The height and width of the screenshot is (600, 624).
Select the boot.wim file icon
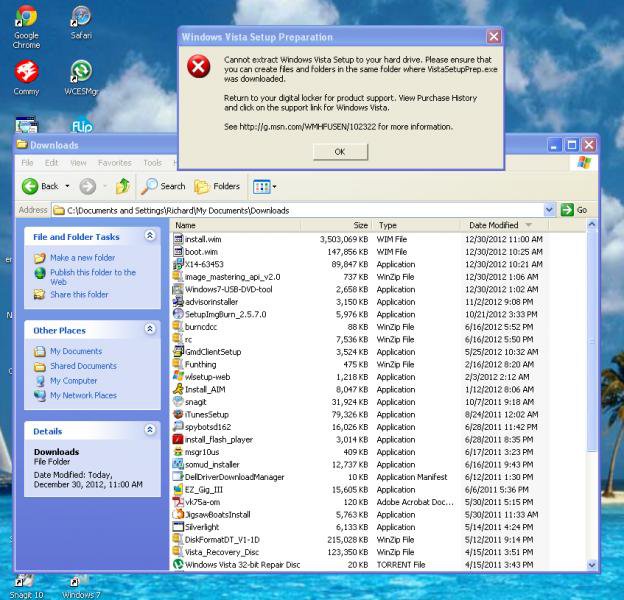178,251
